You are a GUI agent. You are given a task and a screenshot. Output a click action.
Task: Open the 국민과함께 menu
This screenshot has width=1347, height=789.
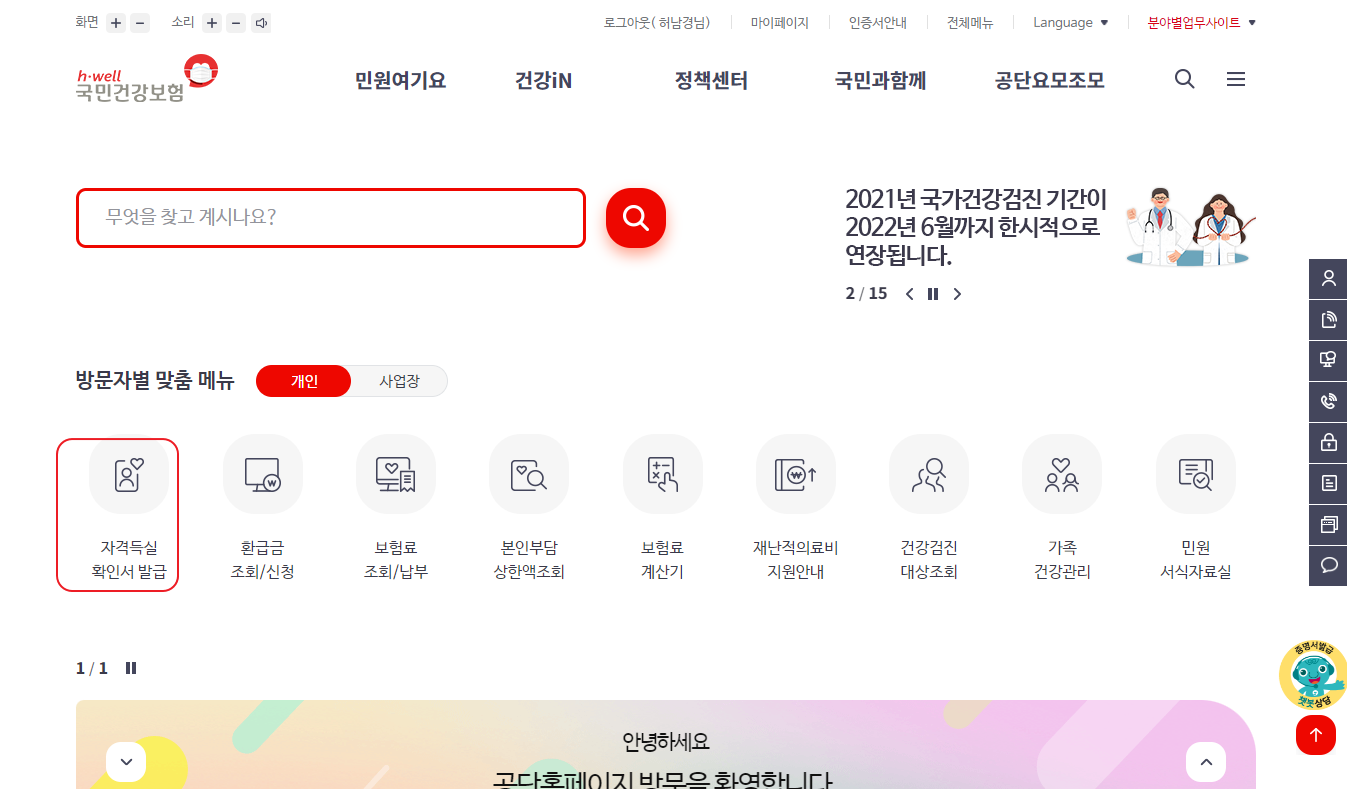880,81
